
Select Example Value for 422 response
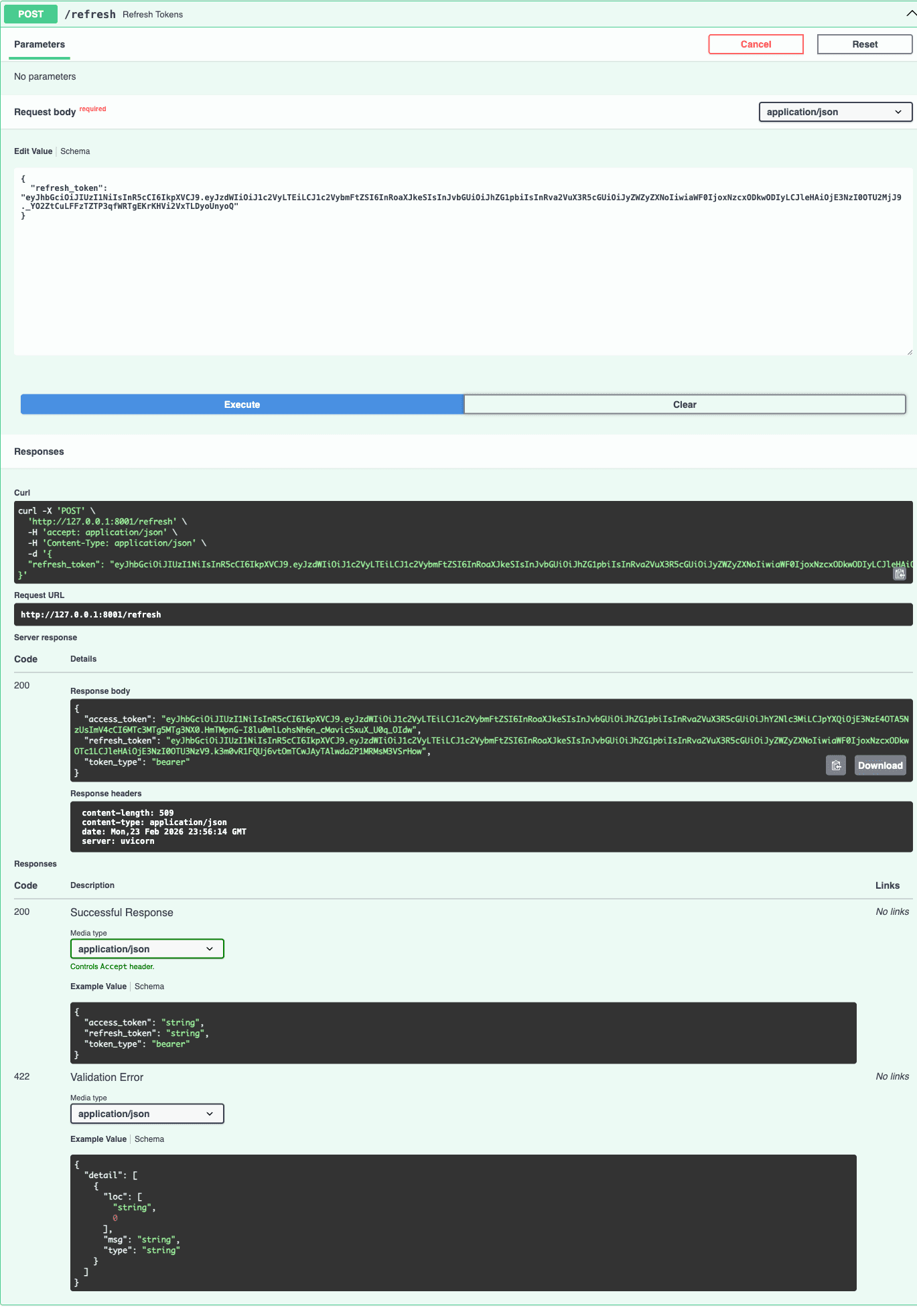98,1139
